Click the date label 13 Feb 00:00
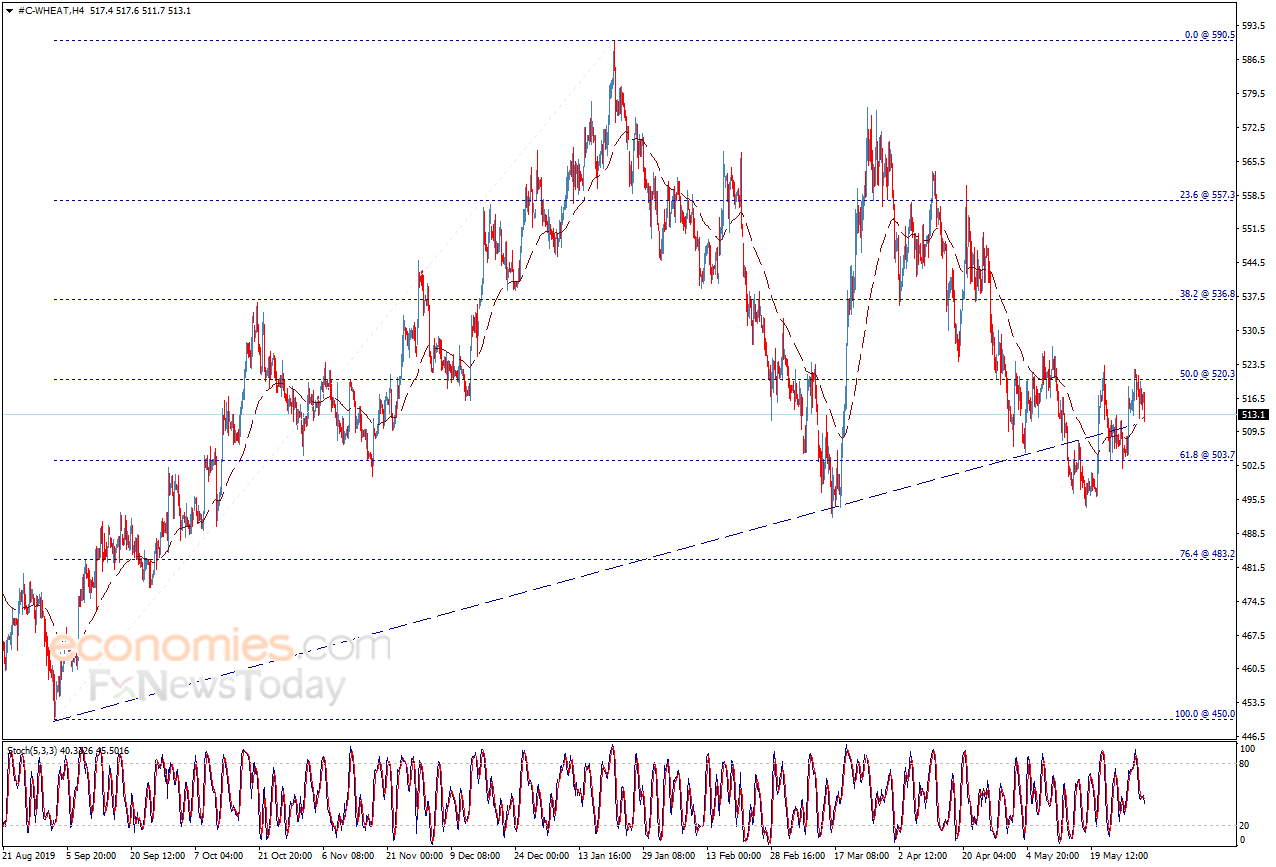This screenshot has height=867, width=1276. [x=733, y=856]
